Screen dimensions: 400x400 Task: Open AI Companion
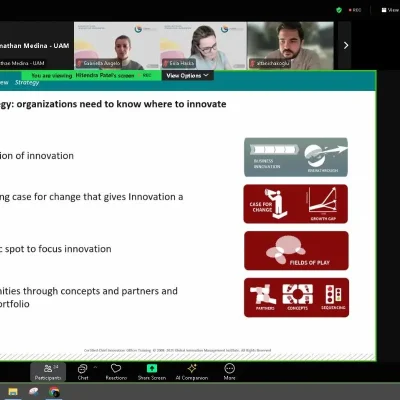pyautogui.click(x=192, y=372)
